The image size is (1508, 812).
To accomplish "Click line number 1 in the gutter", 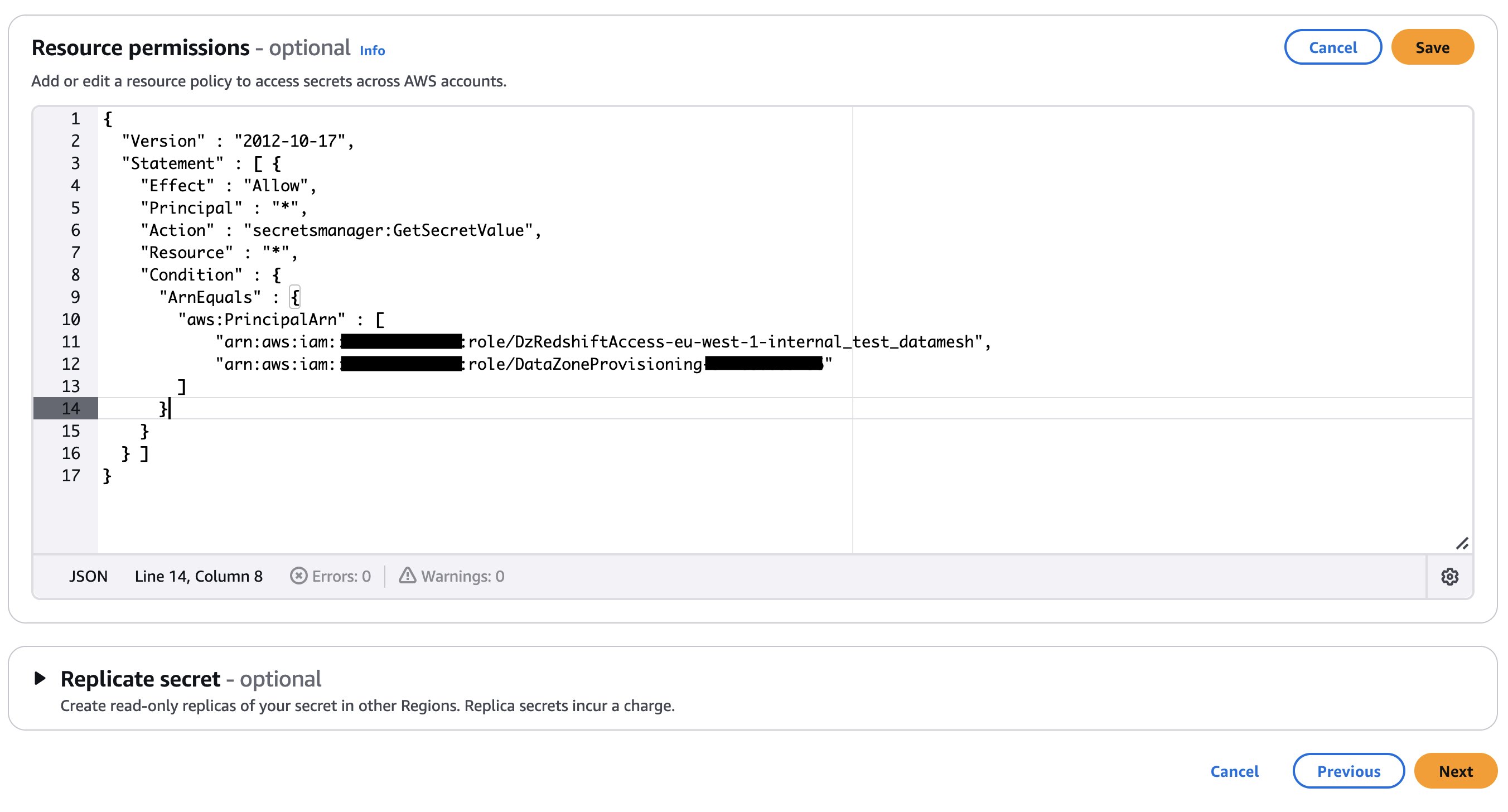I will tap(75, 119).
